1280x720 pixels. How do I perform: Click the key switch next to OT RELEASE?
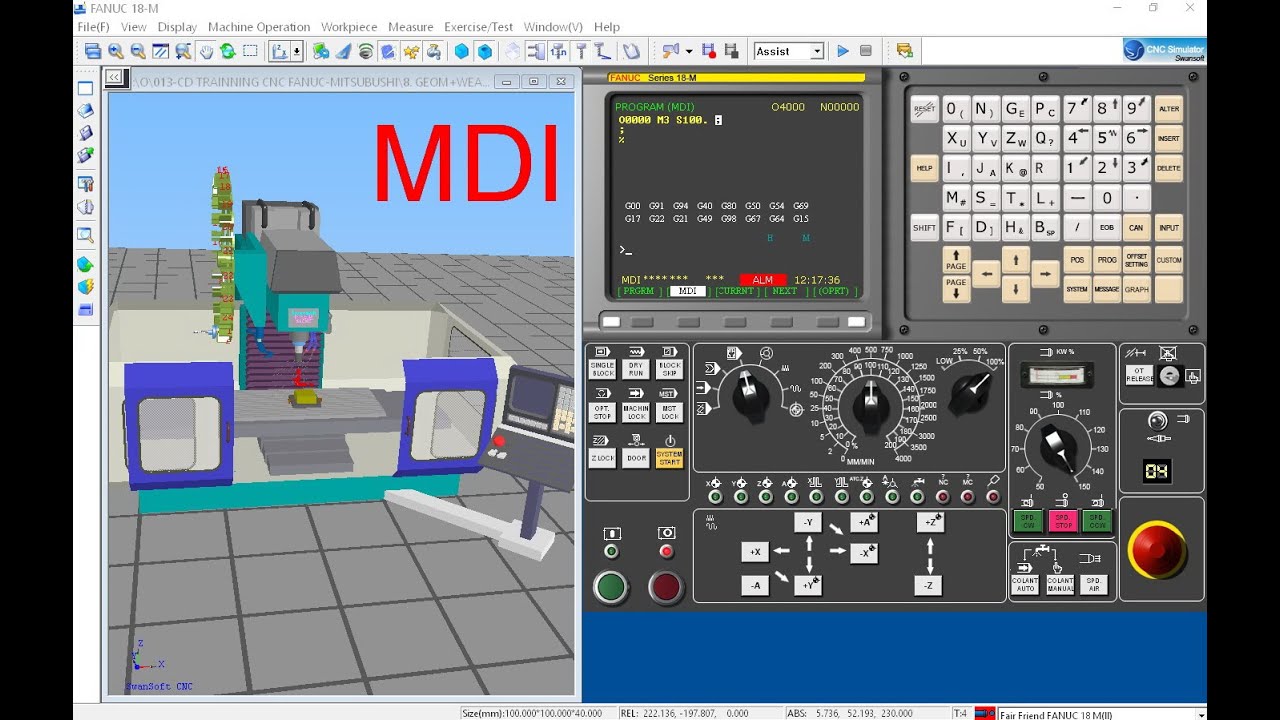(x=1169, y=376)
